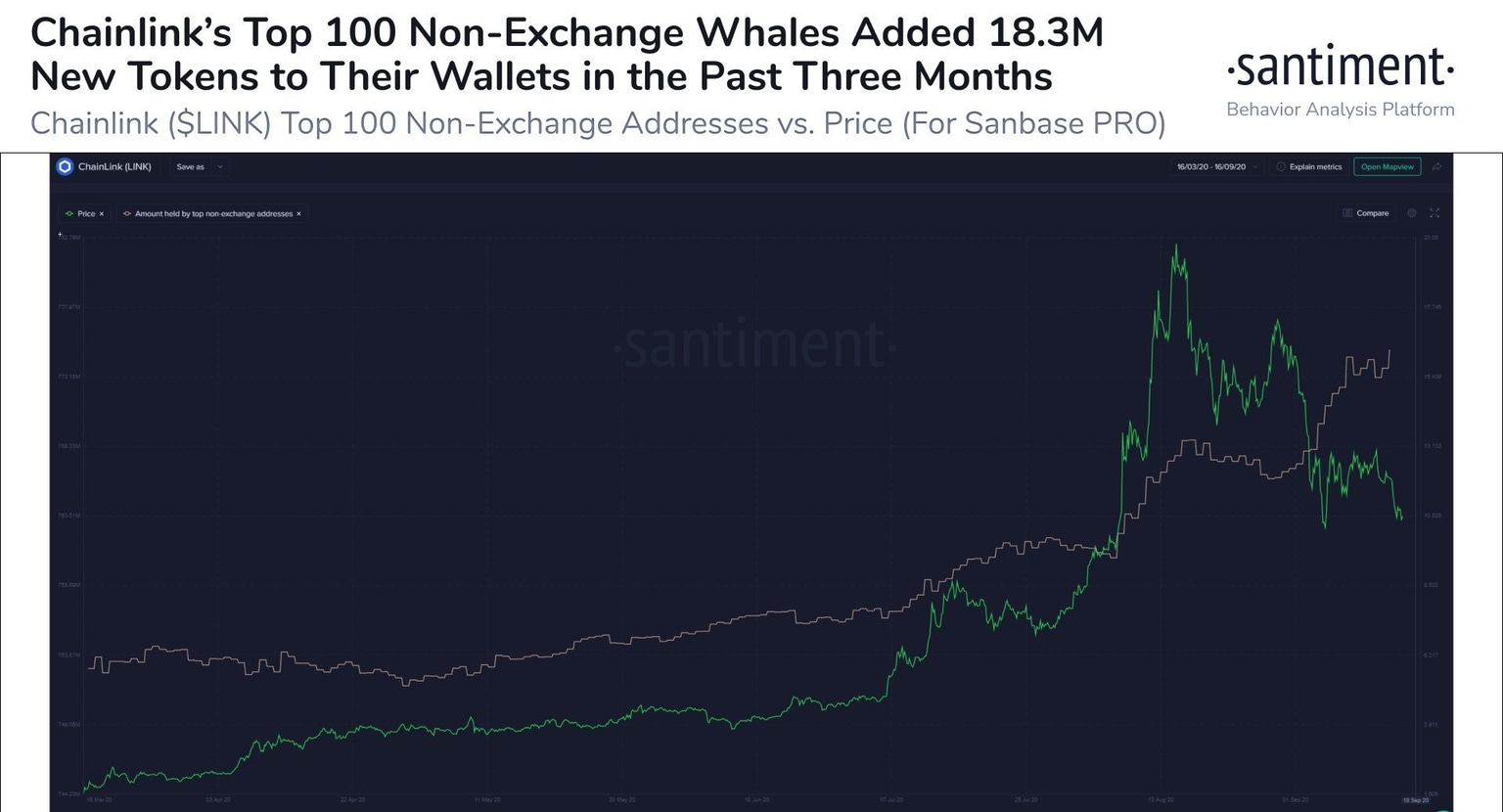1503x812 pixels.
Task: Select the ChainLink (LINK) asset label
Action: coord(114,167)
